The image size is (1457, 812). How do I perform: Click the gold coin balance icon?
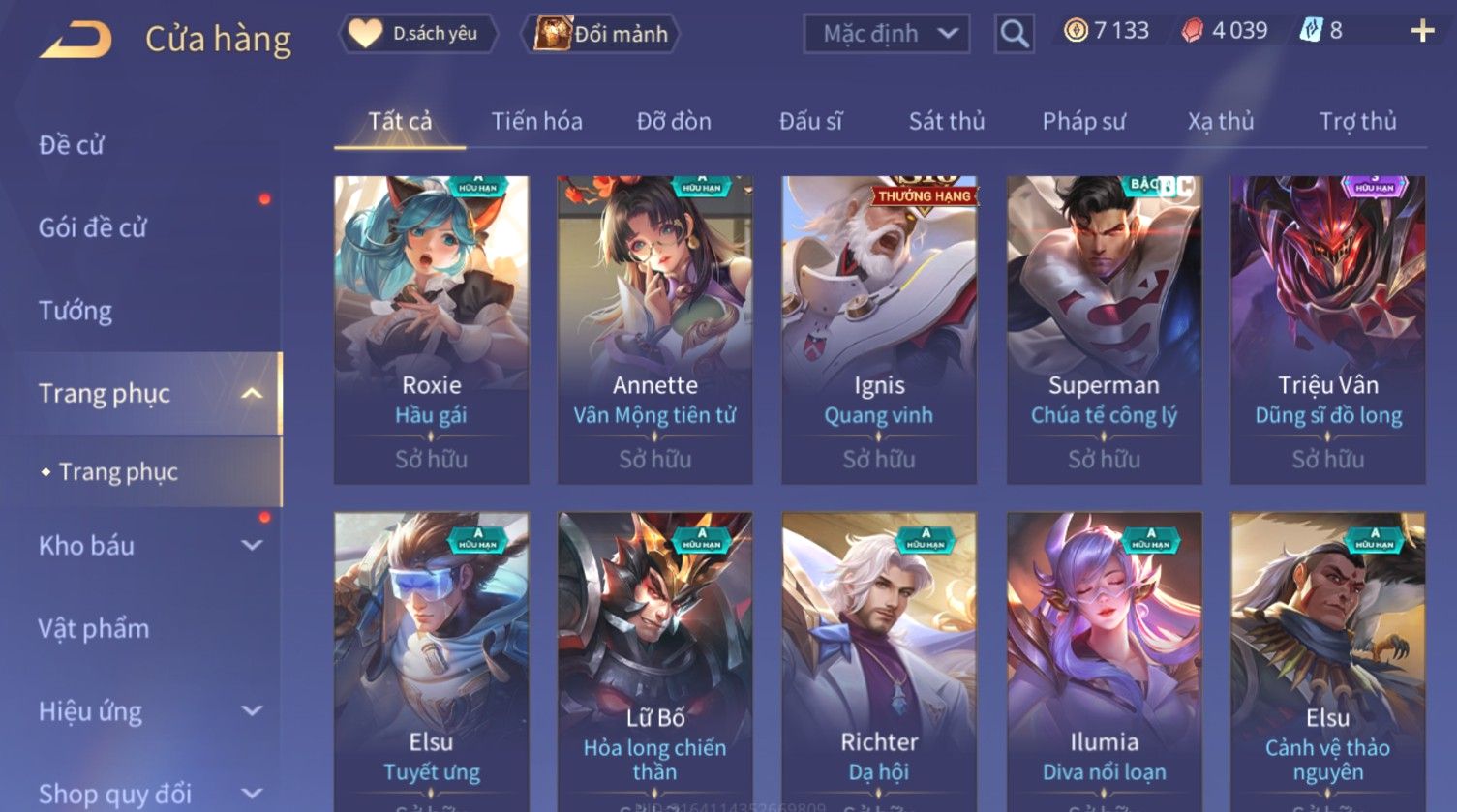point(1076,31)
